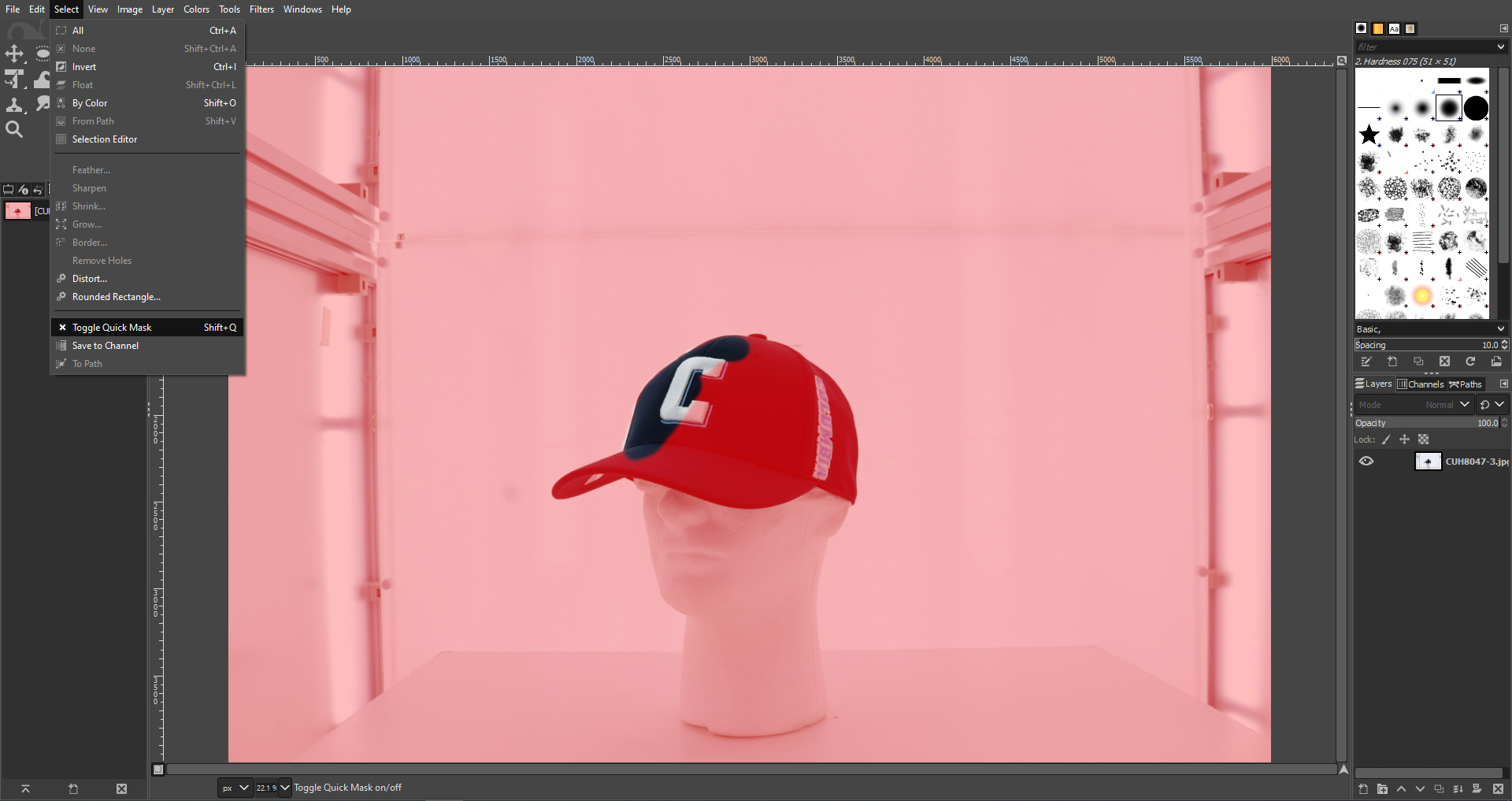Raise the layer with up arrow

[1401, 789]
